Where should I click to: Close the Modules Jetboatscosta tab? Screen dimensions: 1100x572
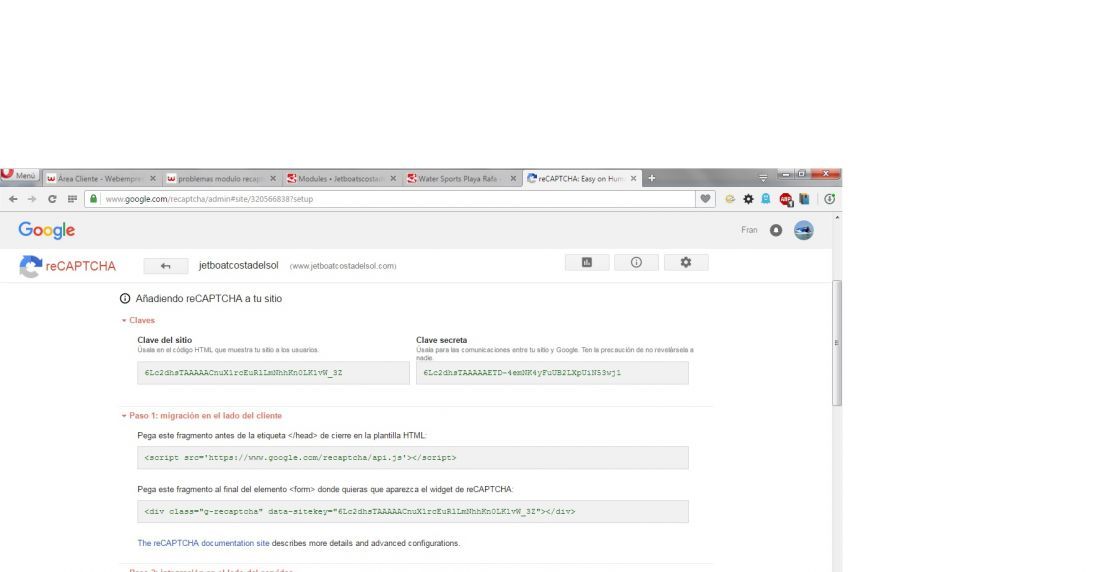(393, 179)
